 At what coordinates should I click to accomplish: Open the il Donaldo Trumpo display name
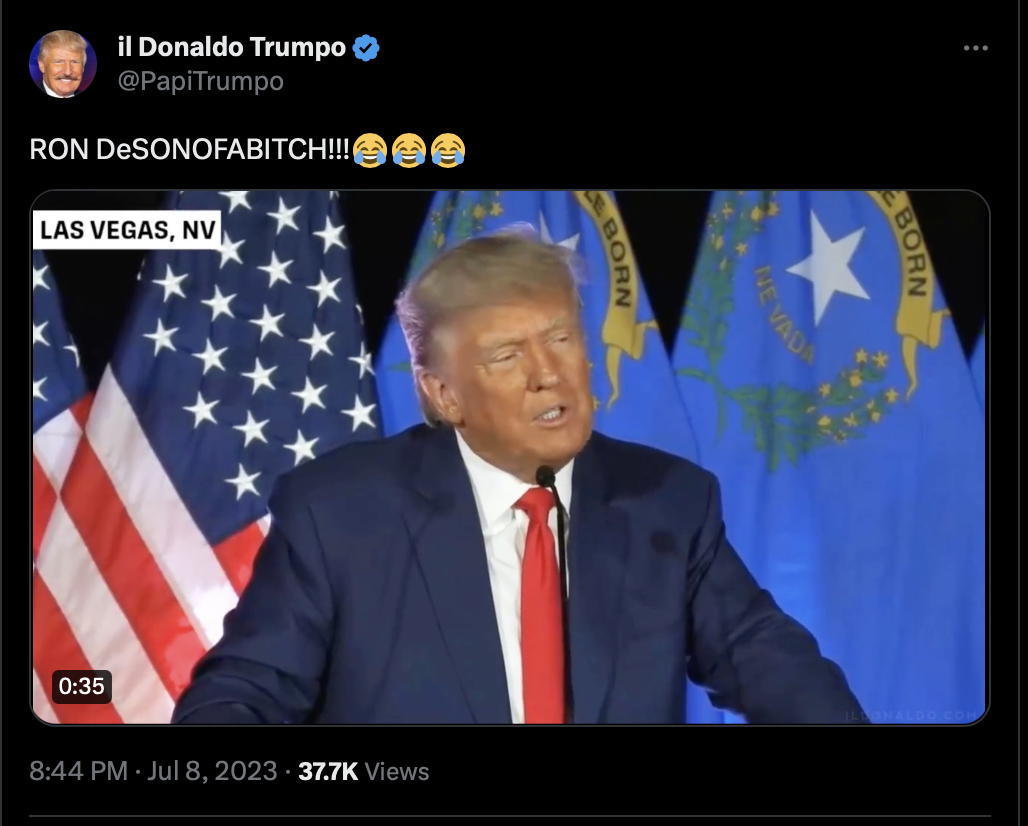coord(231,47)
